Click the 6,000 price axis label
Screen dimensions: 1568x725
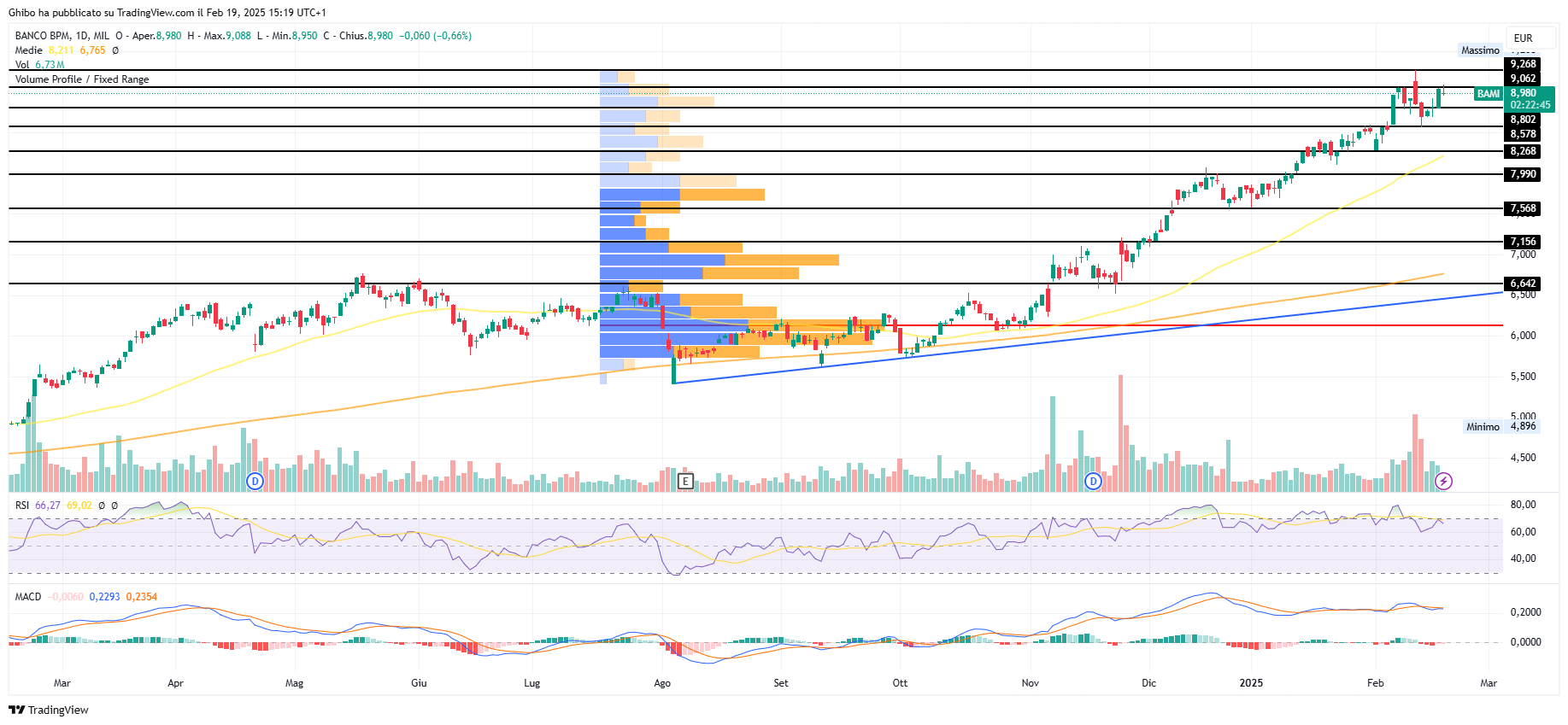1523,336
